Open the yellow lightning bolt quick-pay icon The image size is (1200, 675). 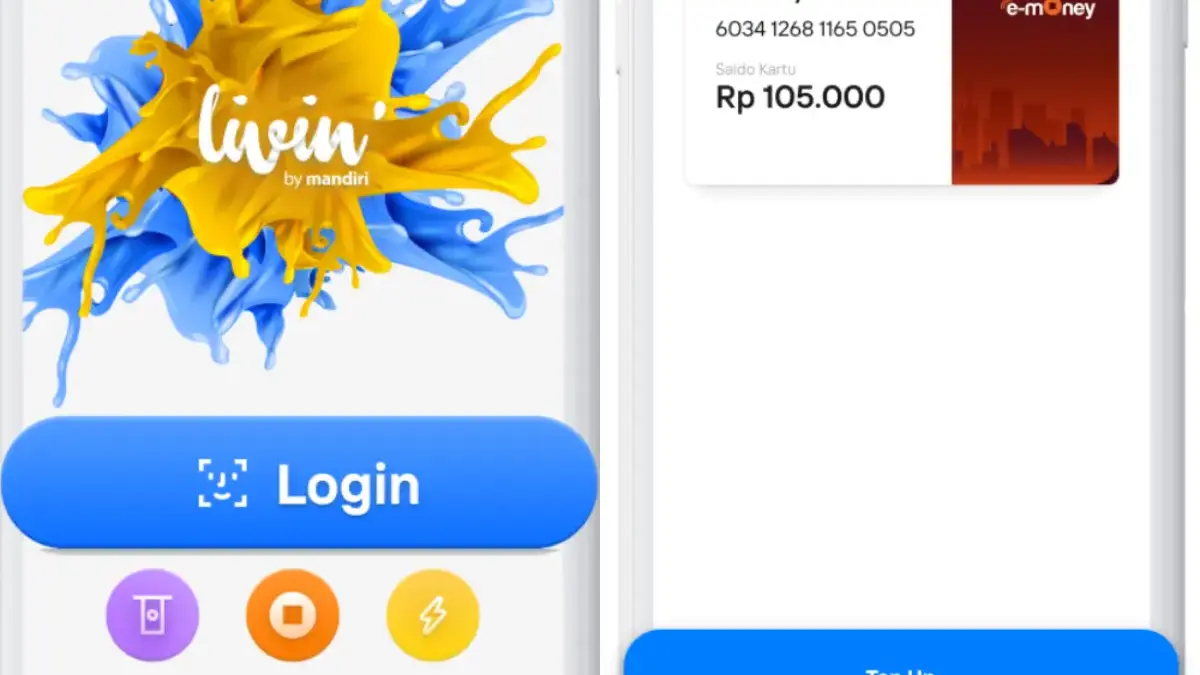coord(433,615)
